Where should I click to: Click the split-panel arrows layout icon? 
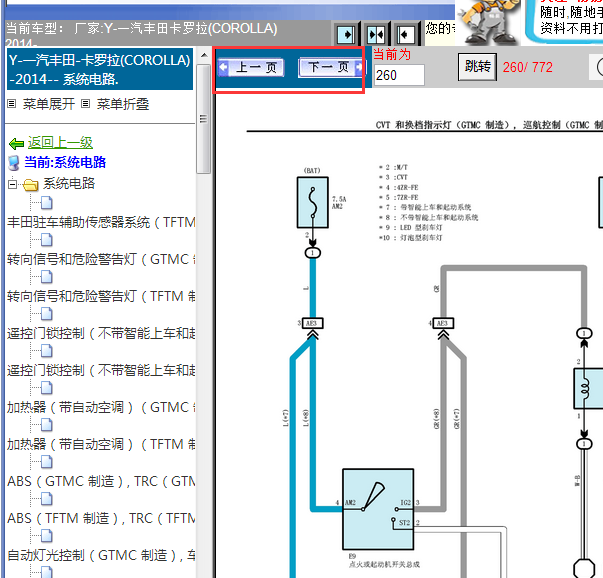point(376,35)
